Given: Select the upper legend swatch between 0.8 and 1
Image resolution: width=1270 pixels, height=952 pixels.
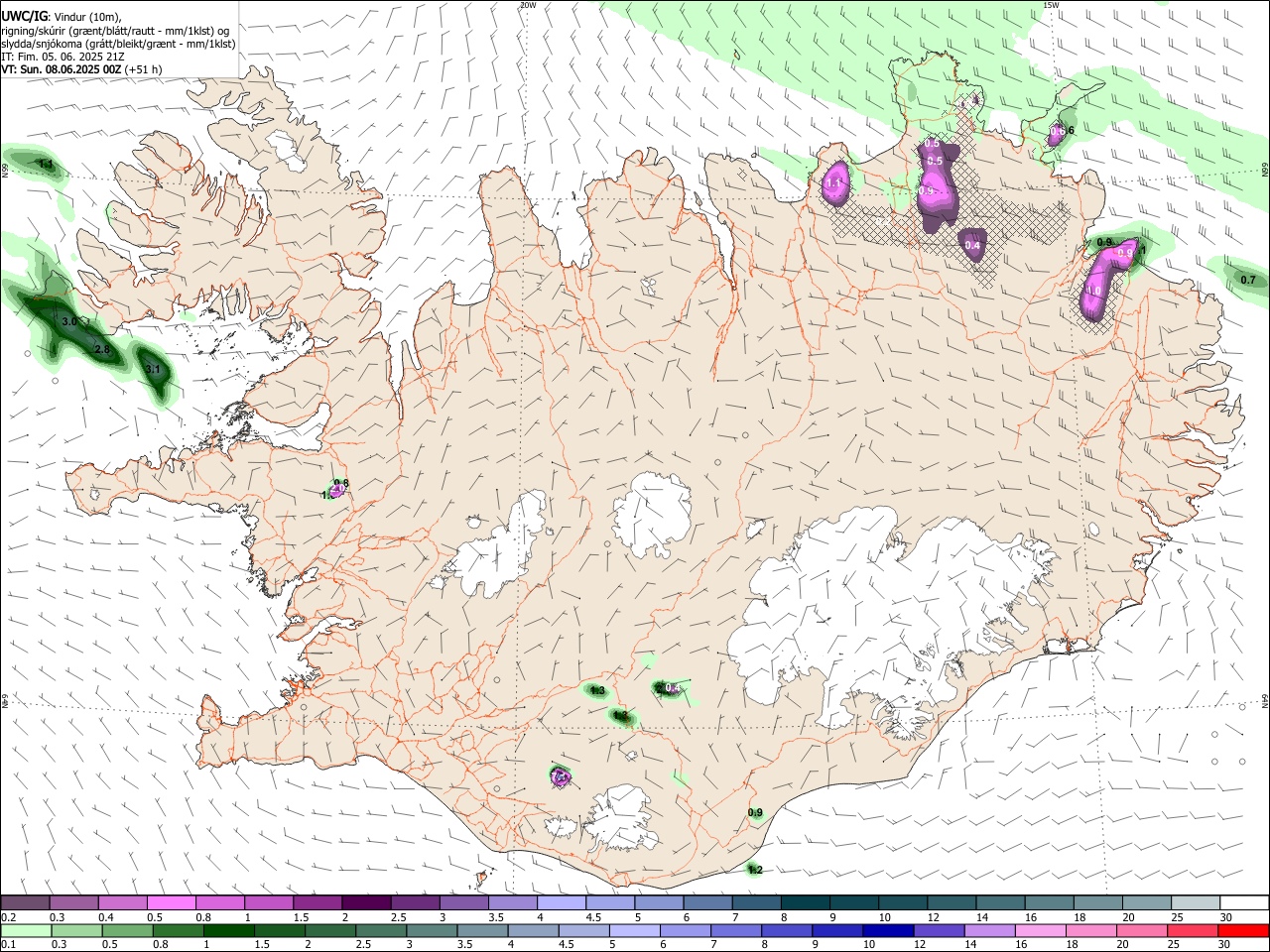Looking at the screenshot, I should (x=219, y=902).
